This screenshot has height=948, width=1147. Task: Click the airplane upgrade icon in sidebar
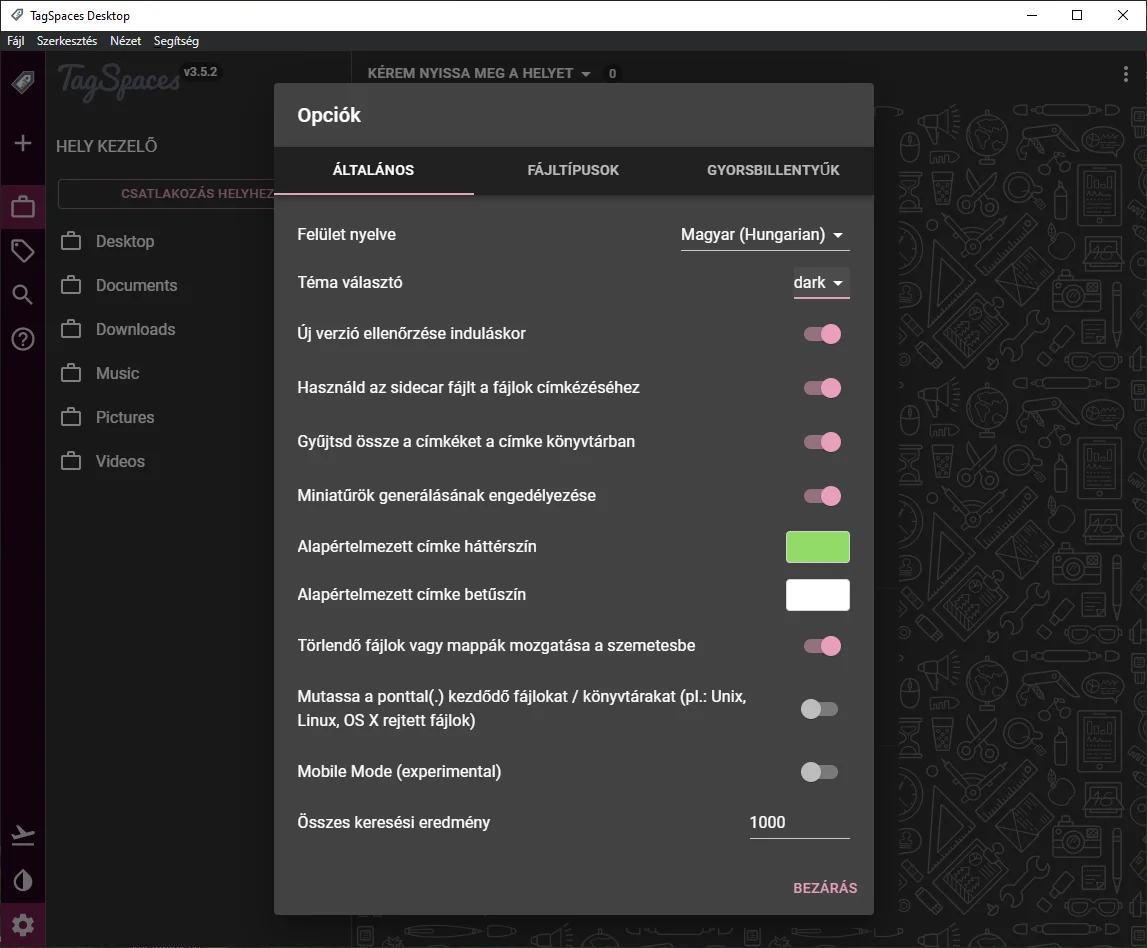pos(23,835)
